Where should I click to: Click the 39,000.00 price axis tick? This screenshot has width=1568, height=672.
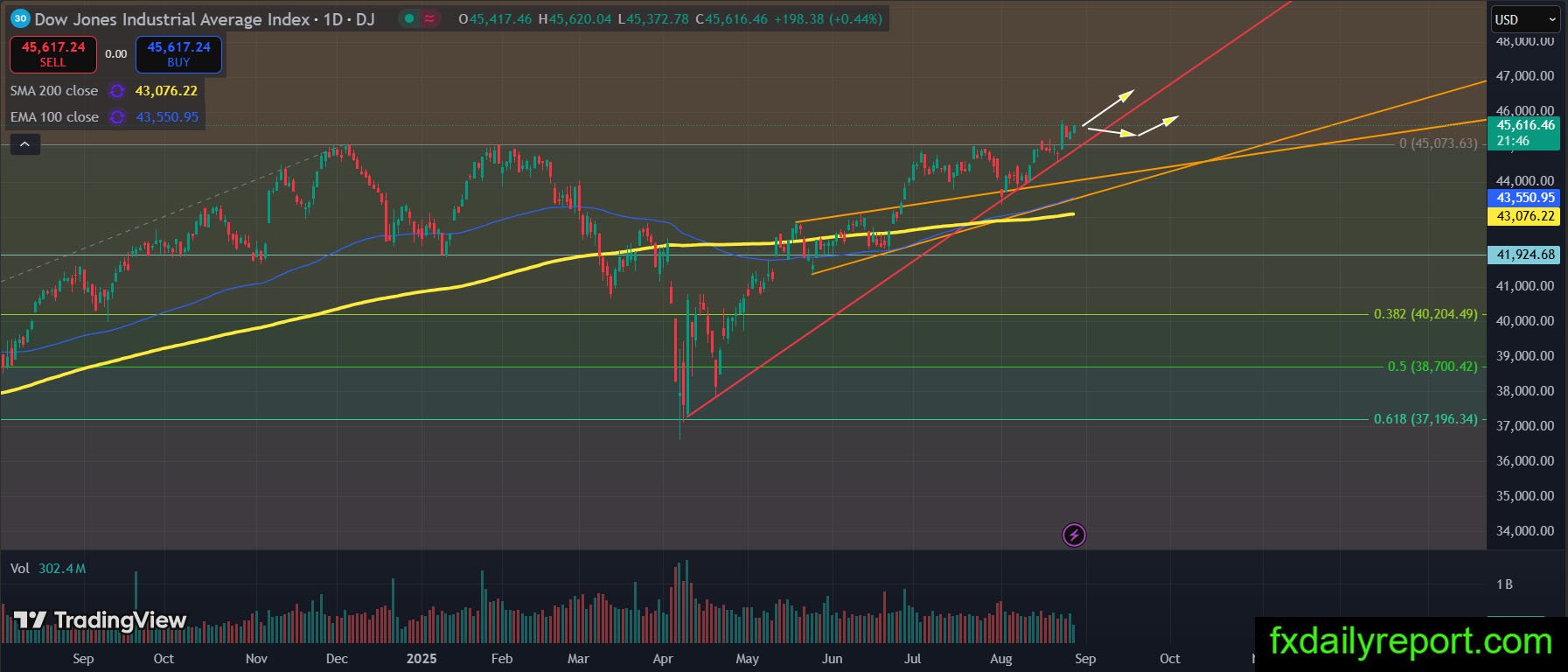click(1525, 356)
